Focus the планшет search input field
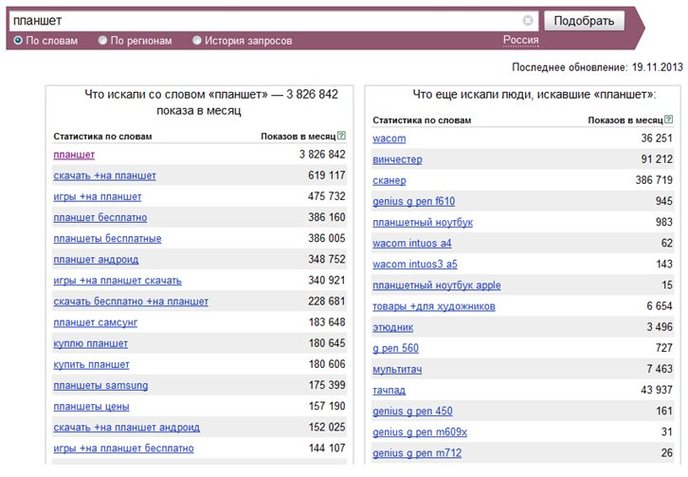The height and width of the screenshot is (477, 688). (265, 21)
